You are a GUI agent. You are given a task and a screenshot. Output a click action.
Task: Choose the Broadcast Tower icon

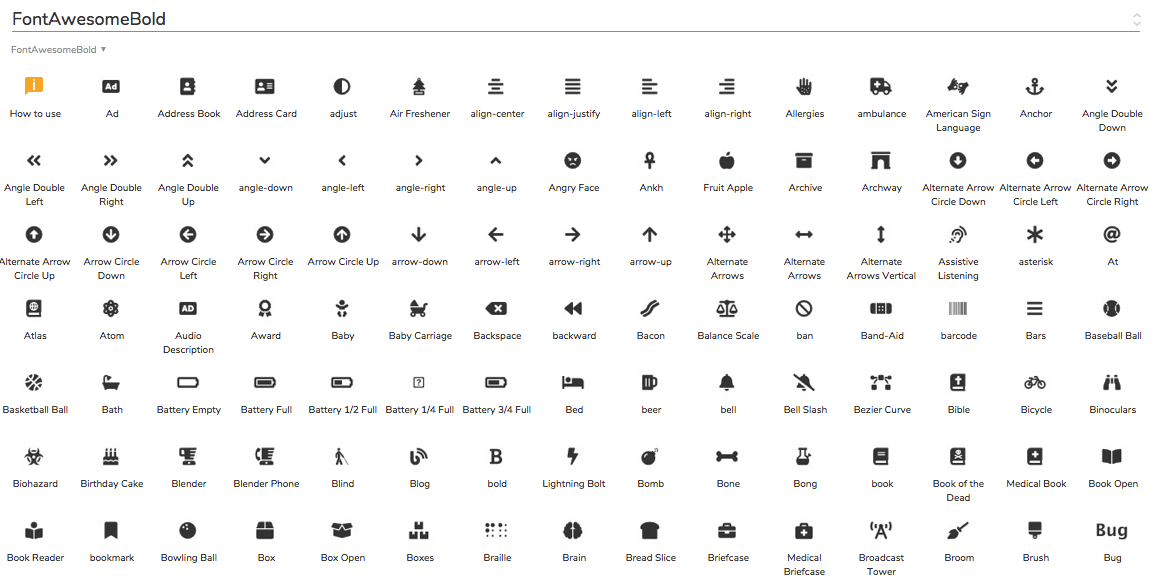tap(881, 531)
